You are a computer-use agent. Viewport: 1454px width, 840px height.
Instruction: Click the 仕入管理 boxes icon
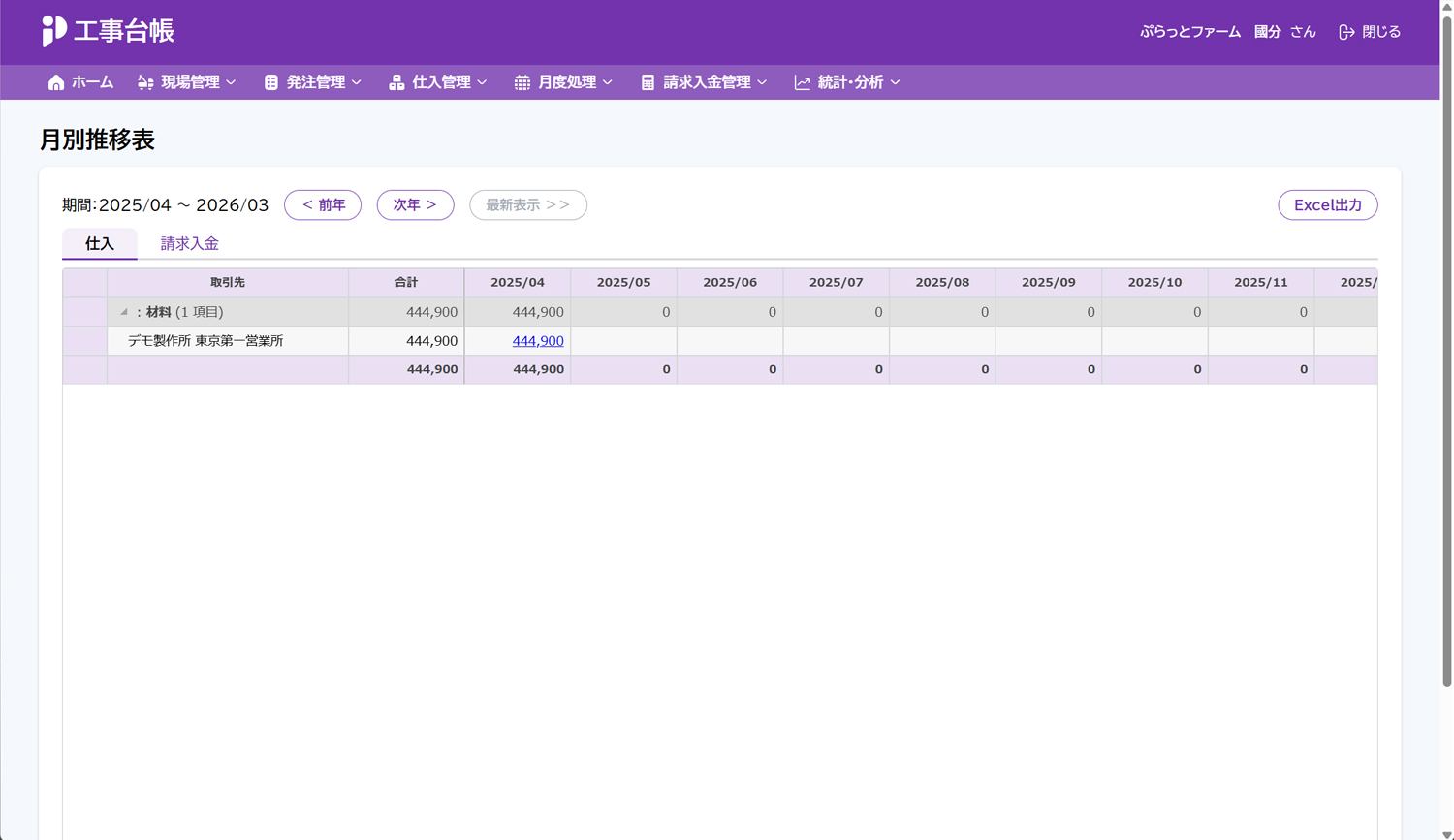(x=396, y=82)
